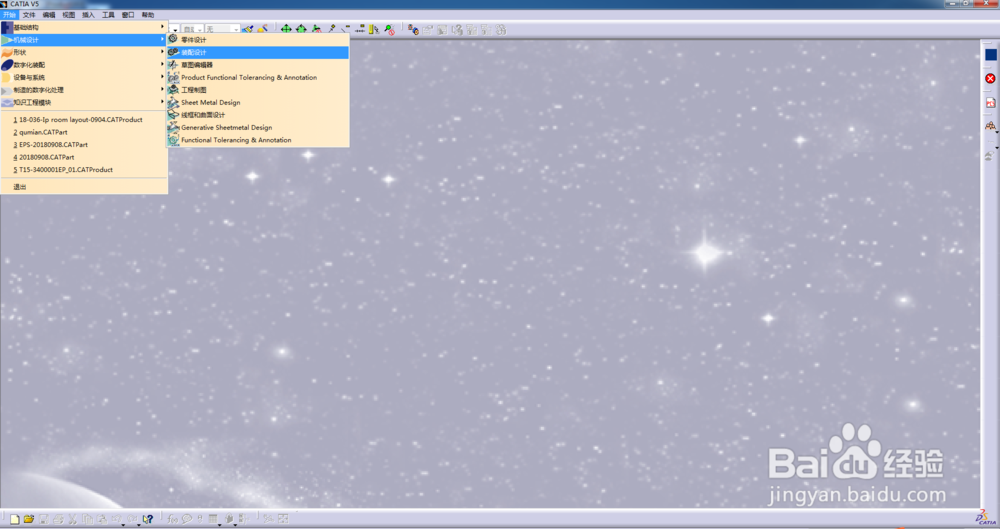Expand the 形状 submenu
The width and height of the screenshot is (1000, 529).
click(x=84, y=52)
